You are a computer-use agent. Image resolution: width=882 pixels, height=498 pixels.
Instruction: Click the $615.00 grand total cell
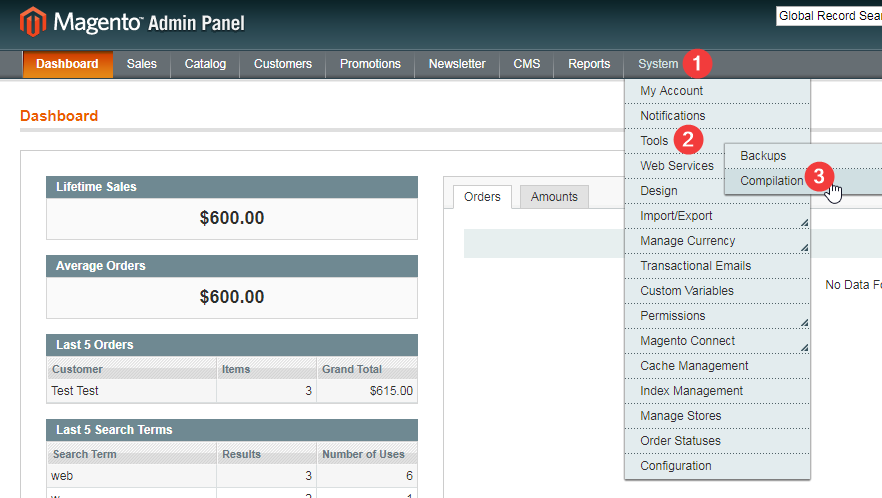click(367, 391)
